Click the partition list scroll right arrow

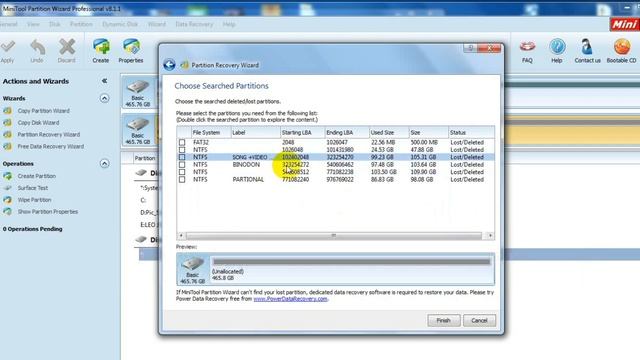coord(490,236)
